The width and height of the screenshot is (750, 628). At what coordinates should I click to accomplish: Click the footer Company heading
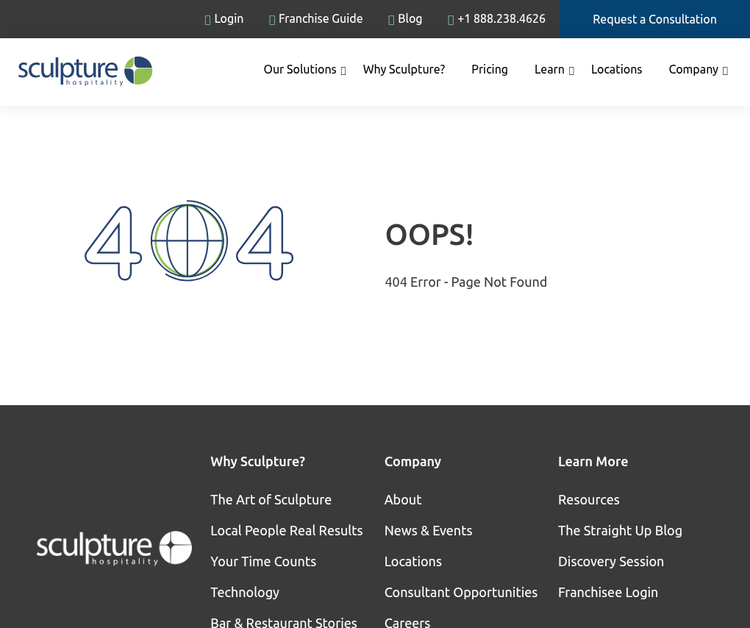click(413, 462)
